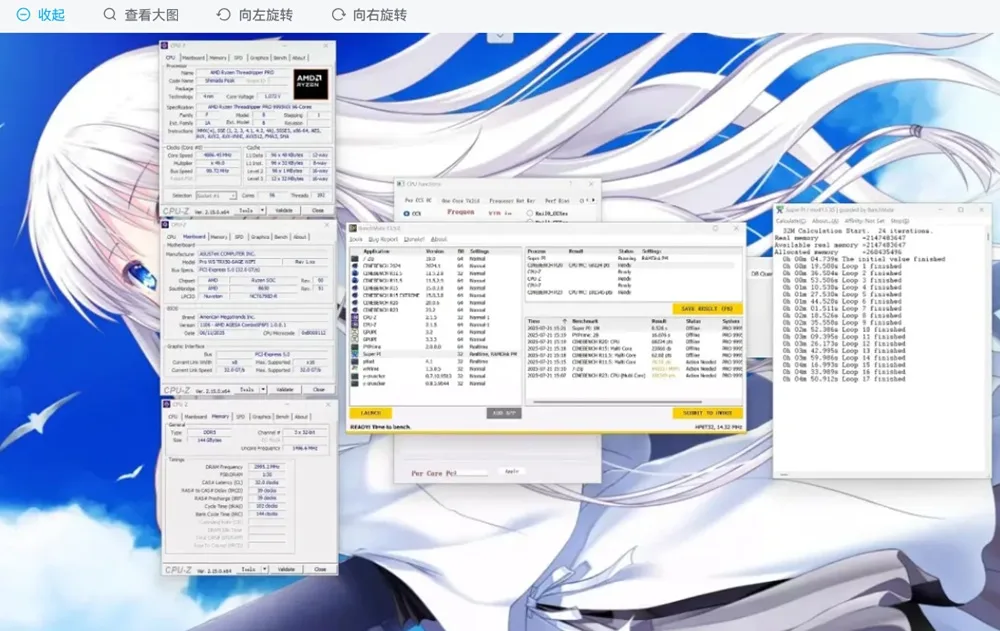Switch to the Bench tab in the top CPU-Z window

coord(281,58)
